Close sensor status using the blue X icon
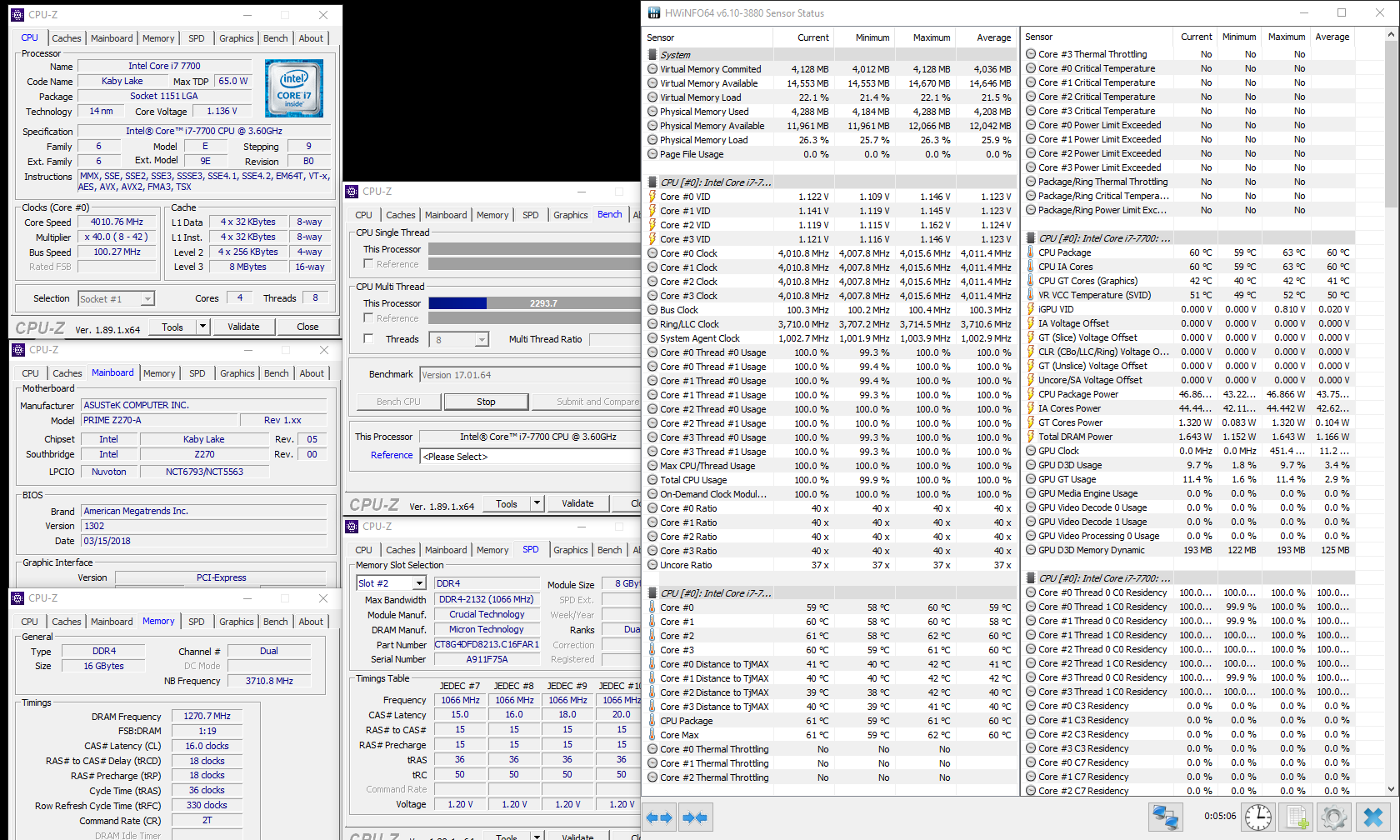The image size is (1400, 840). [1373, 817]
